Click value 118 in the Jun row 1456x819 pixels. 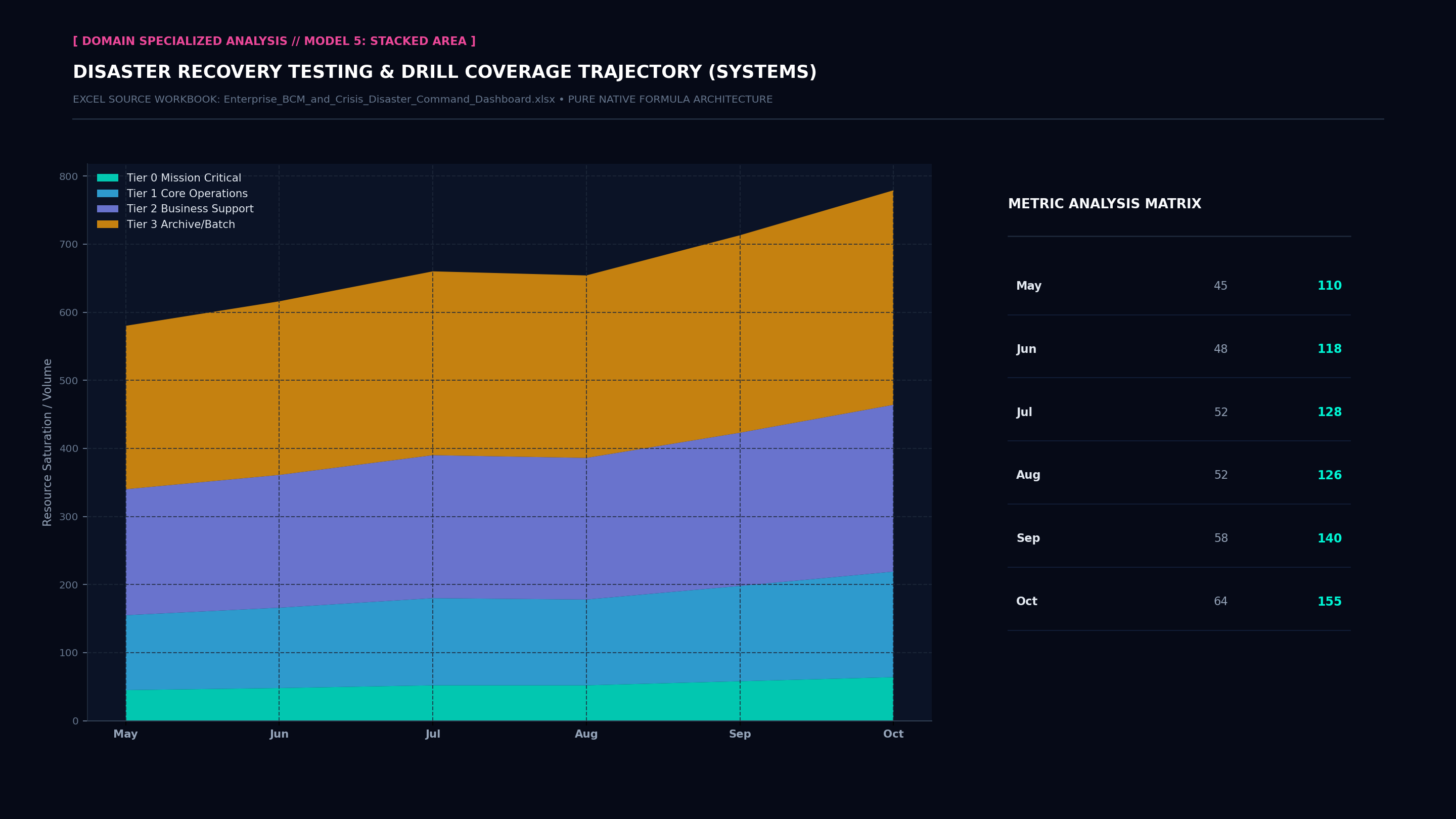(x=1330, y=349)
